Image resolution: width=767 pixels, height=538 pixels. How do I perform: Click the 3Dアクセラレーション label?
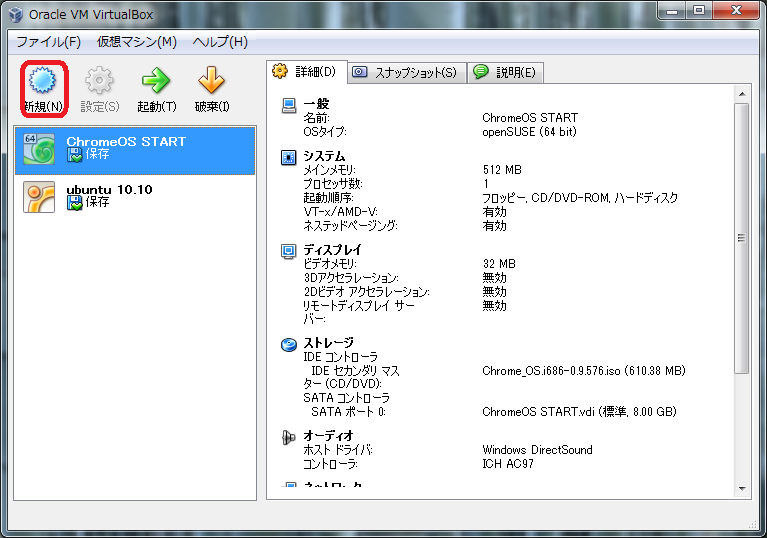click(x=351, y=278)
